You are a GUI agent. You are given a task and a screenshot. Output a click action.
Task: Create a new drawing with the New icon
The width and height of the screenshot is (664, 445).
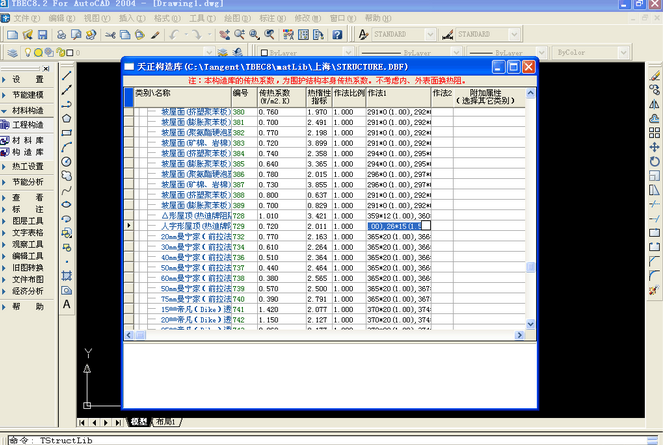tap(13, 34)
